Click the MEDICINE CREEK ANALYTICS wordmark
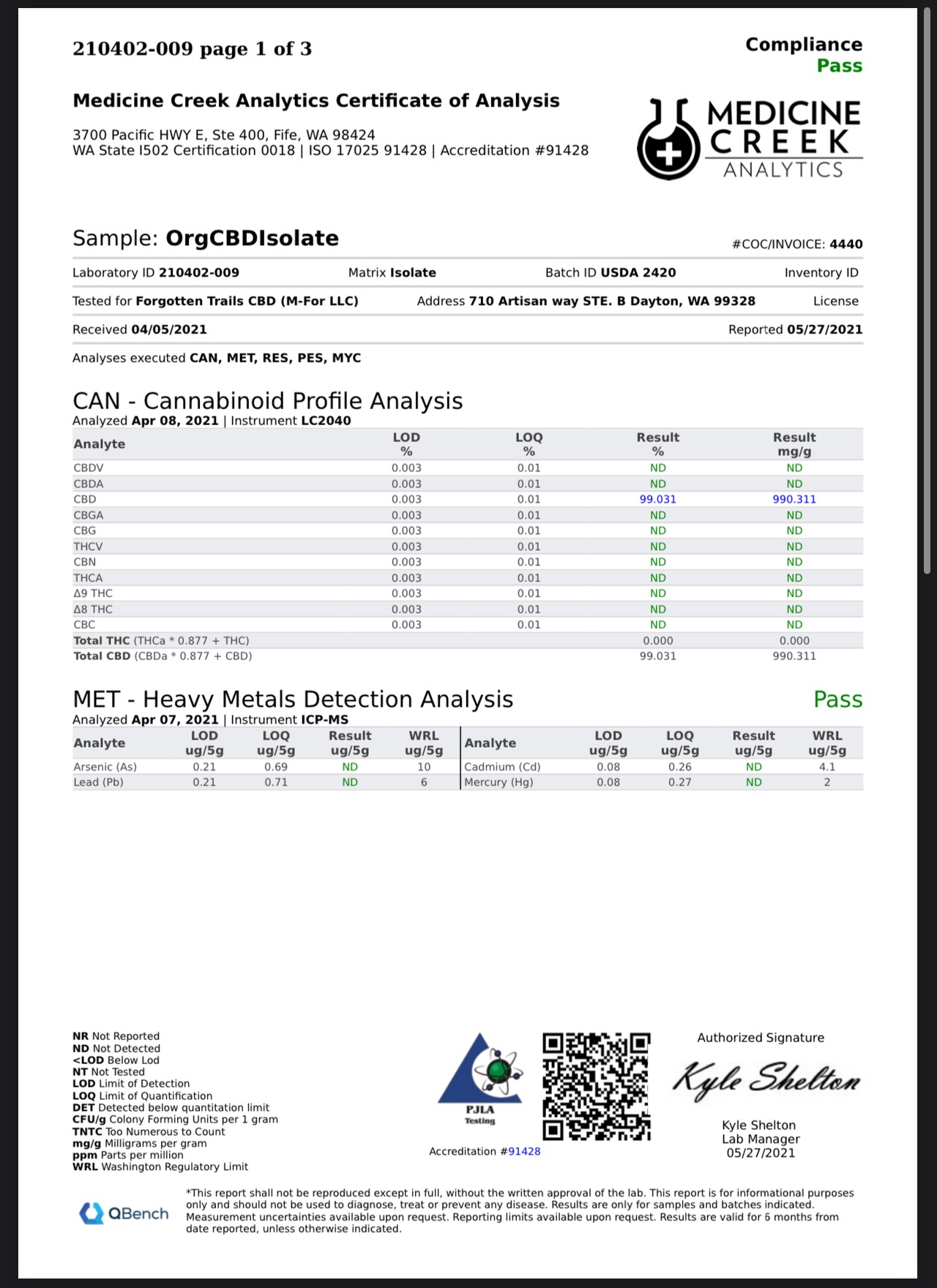 pos(784,139)
